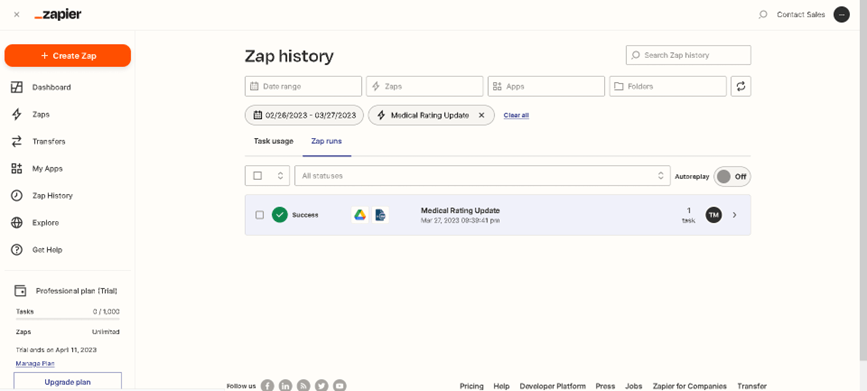Click the Explore globe icon
This screenshot has width=867, height=391.
(x=17, y=222)
